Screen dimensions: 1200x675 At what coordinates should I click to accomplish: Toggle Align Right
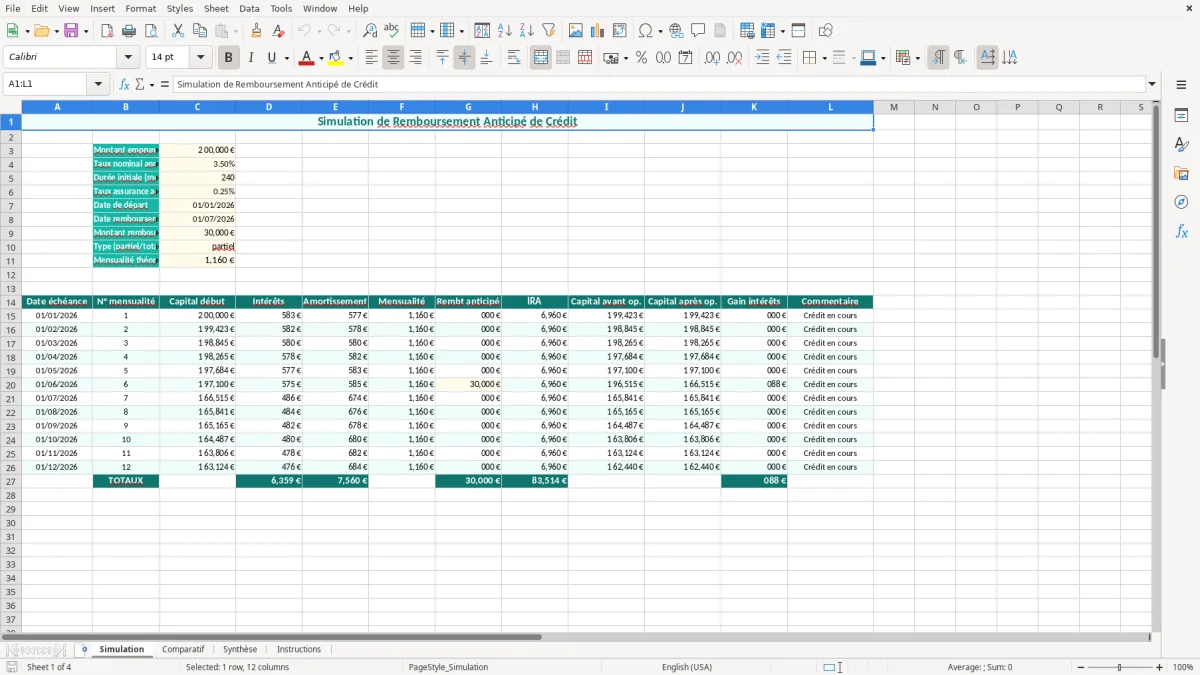tap(415, 58)
